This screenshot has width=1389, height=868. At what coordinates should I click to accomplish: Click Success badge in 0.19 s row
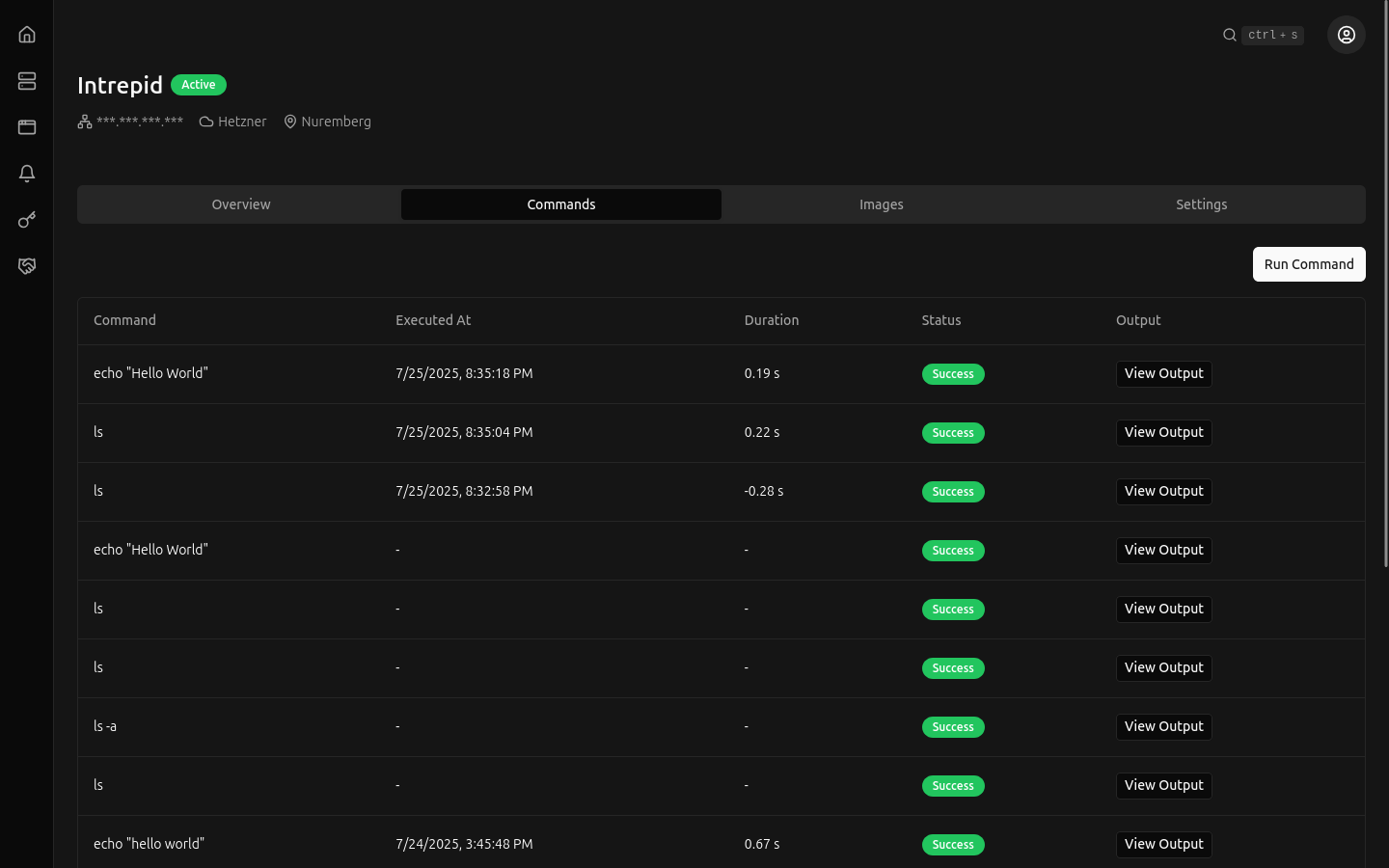pos(953,374)
